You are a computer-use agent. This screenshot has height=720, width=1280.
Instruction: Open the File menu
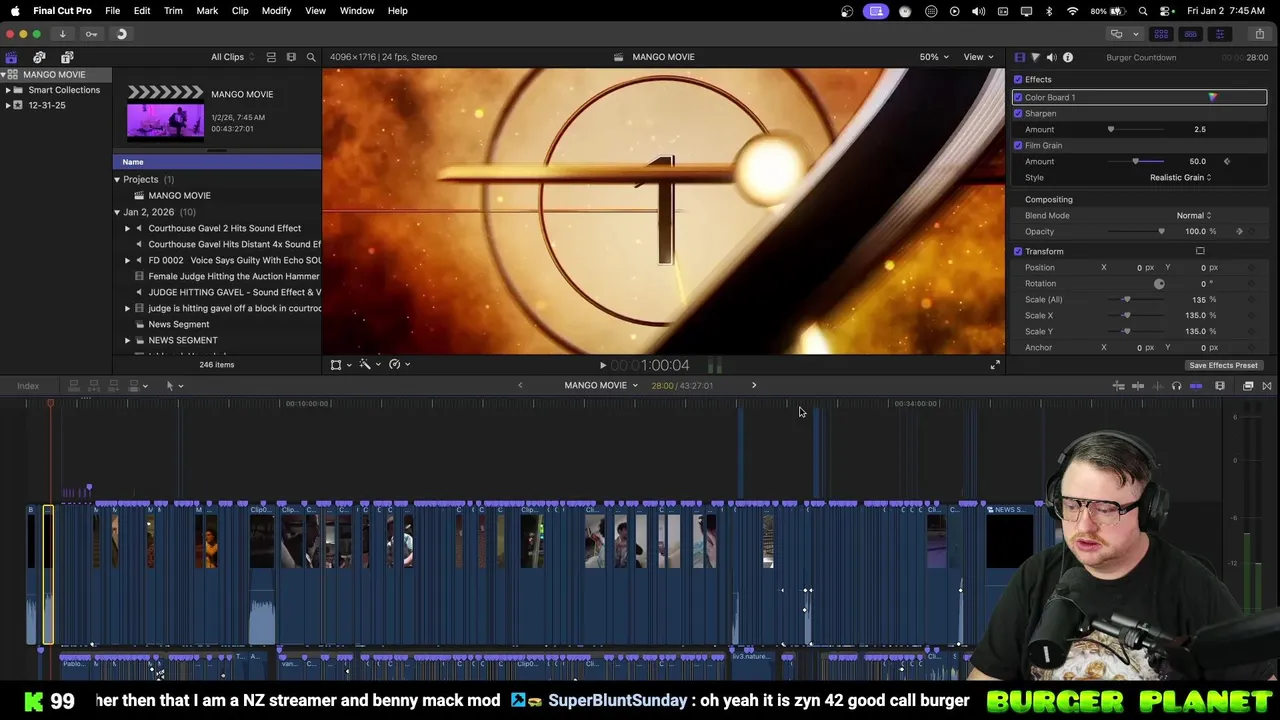[113, 10]
